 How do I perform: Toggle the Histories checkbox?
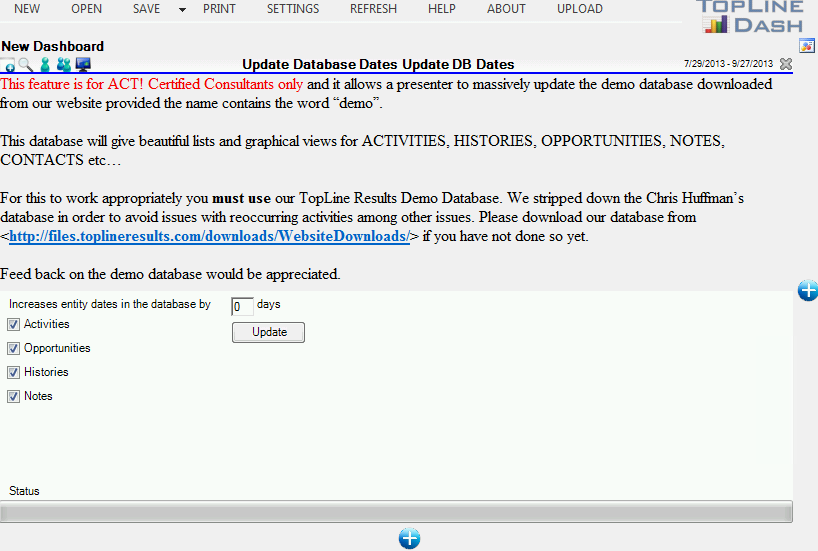(x=14, y=373)
